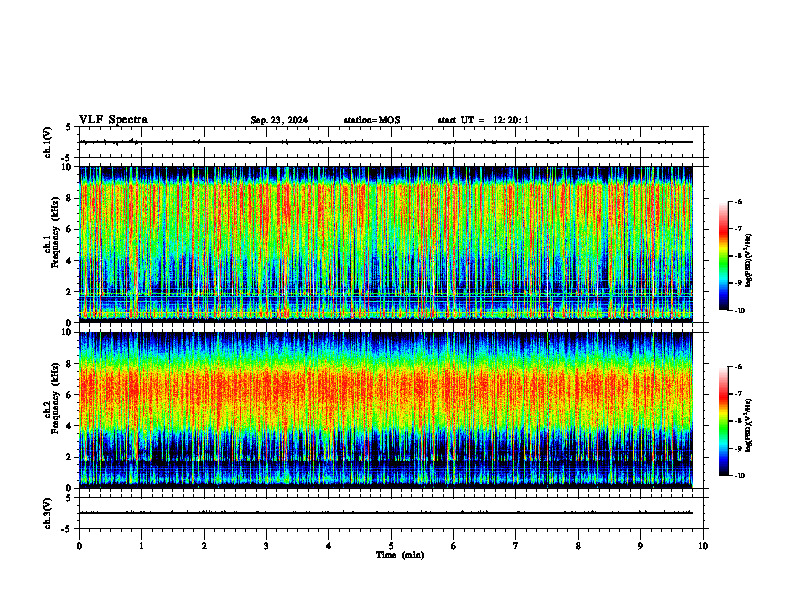Image resolution: width=792 pixels, height=612 pixels.
Task: Click time axis tick label "4"
Action: click(329, 546)
